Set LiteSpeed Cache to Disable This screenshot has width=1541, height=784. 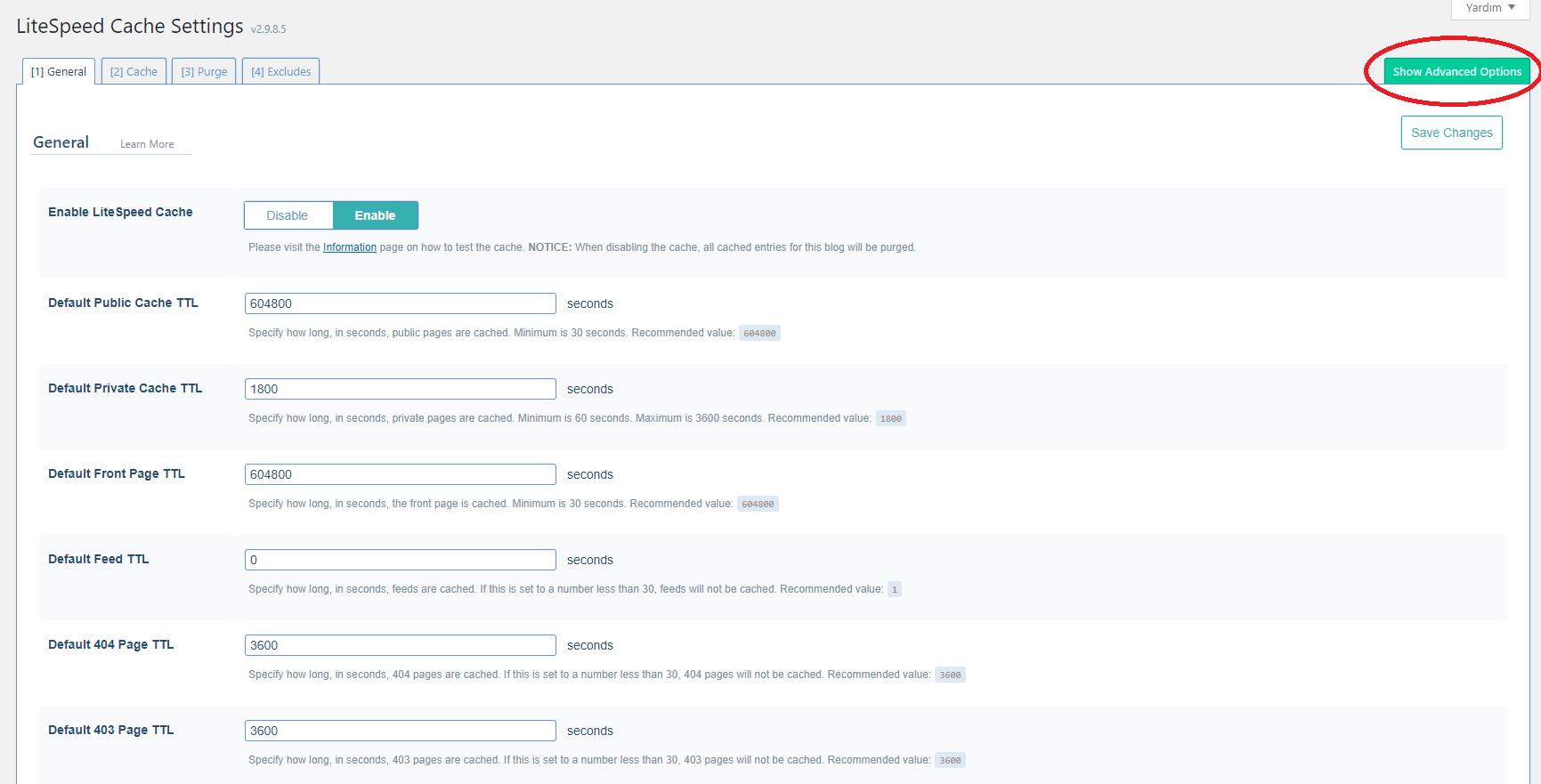pos(288,215)
